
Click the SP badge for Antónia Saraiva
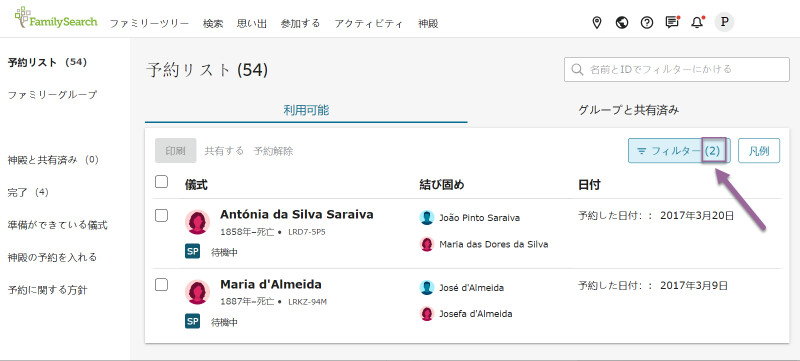[x=192, y=251]
